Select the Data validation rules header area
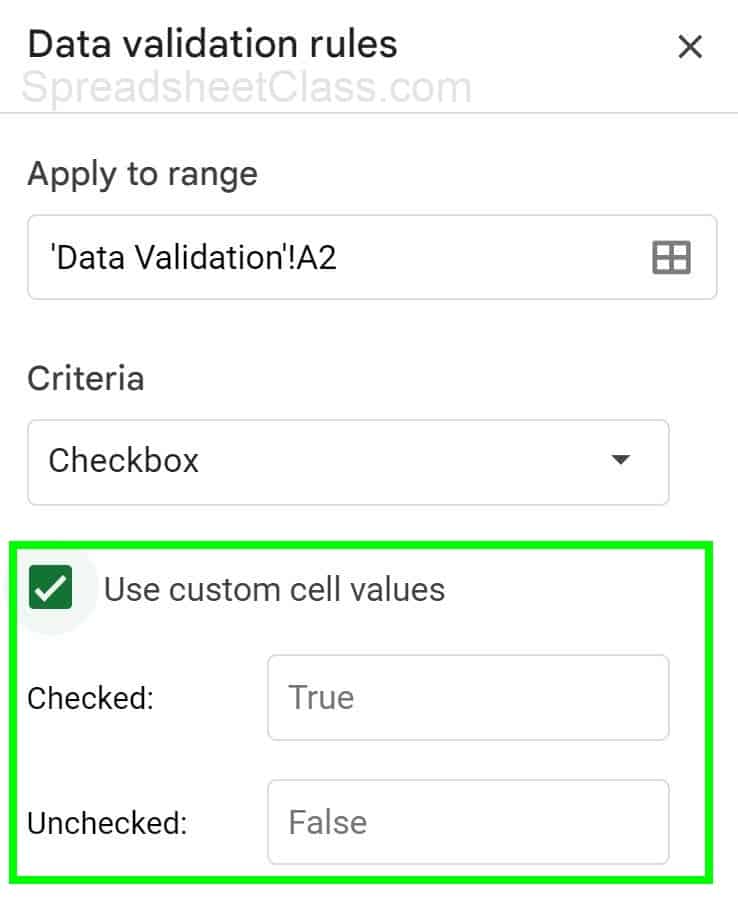Screen dimensions: 738x900 [212, 44]
